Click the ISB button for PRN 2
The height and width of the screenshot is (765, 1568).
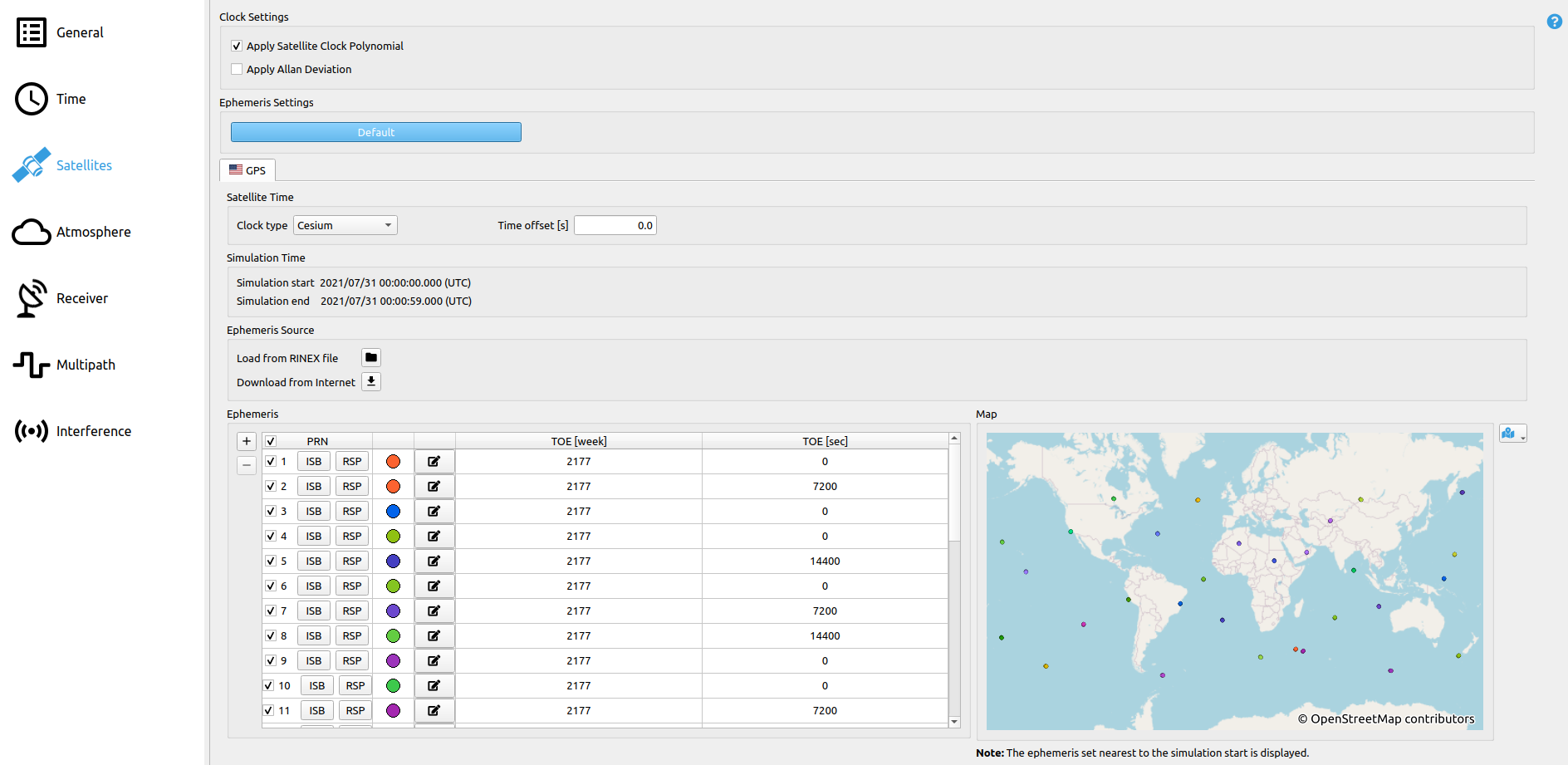click(313, 487)
